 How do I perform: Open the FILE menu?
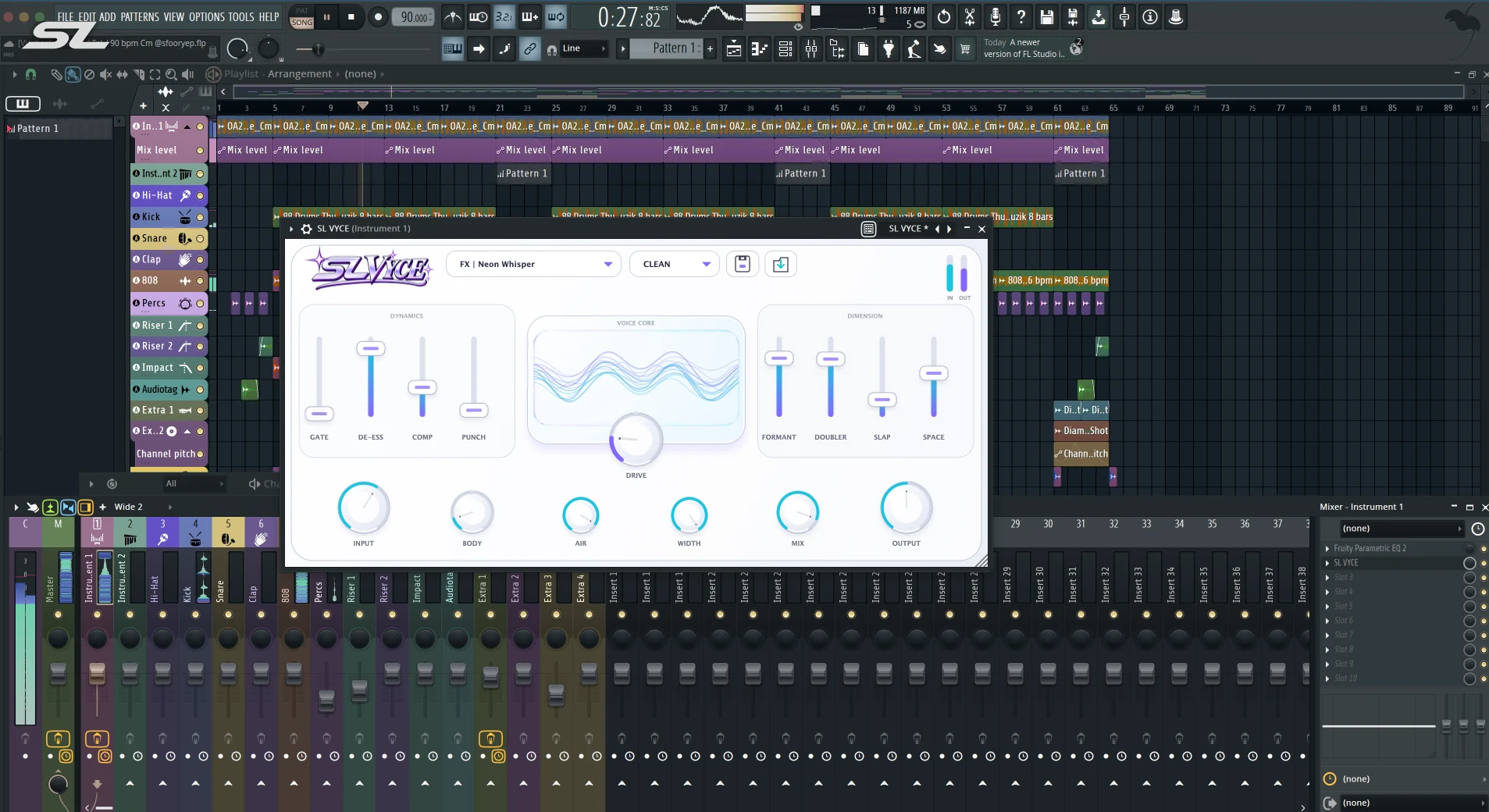pyautogui.click(x=66, y=16)
